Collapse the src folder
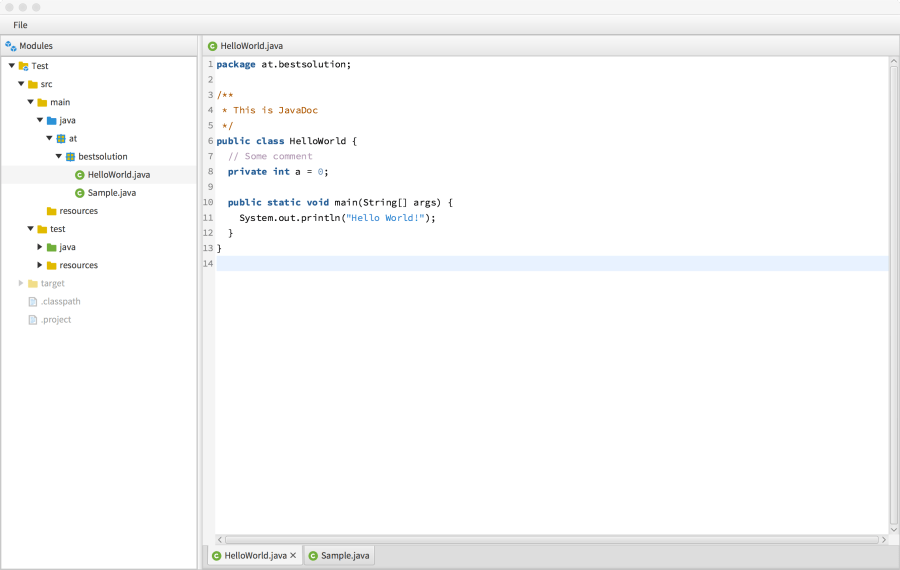 pos(21,84)
